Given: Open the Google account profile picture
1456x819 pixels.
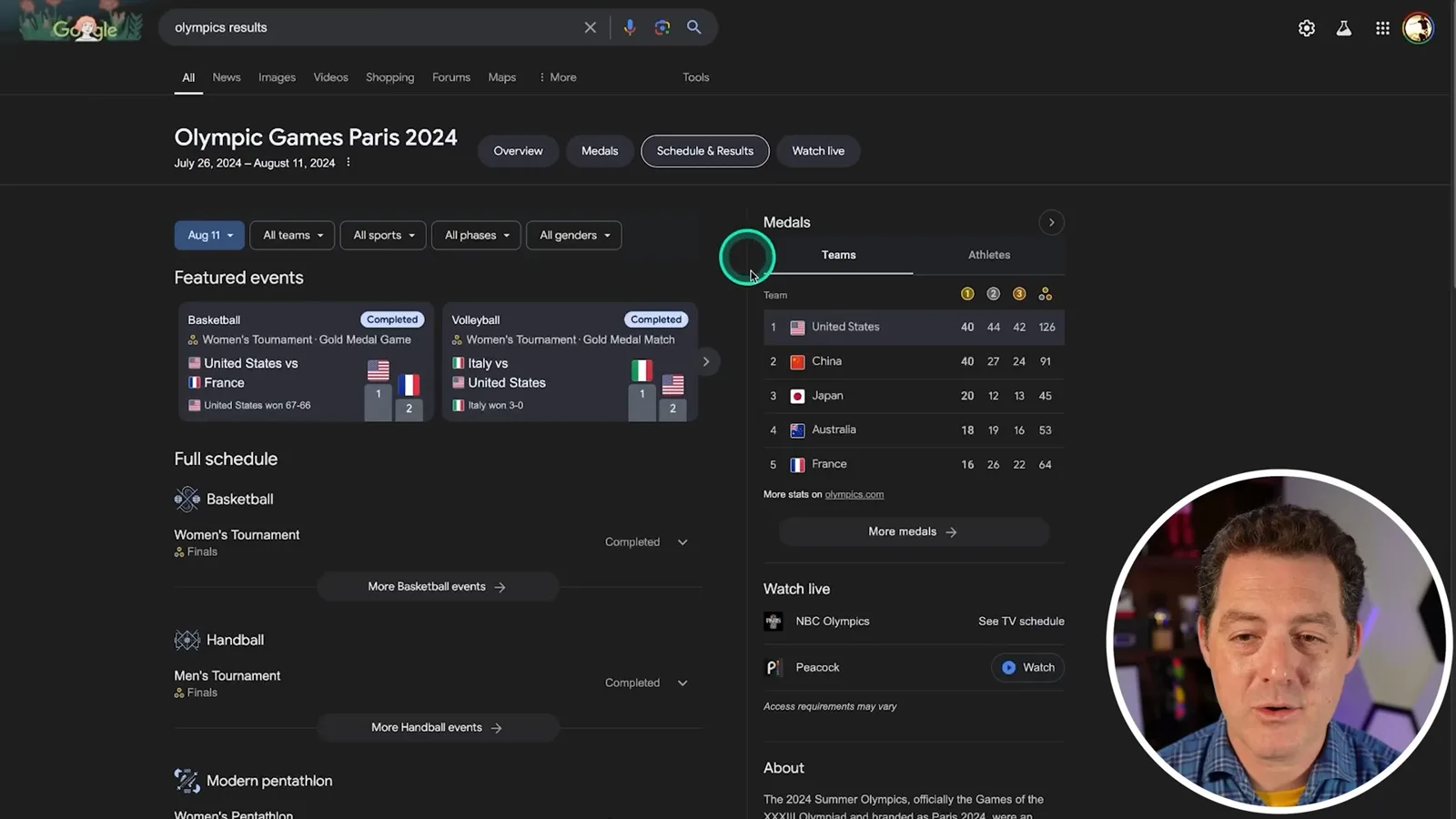Looking at the screenshot, I should pyautogui.click(x=1418, y=28).
